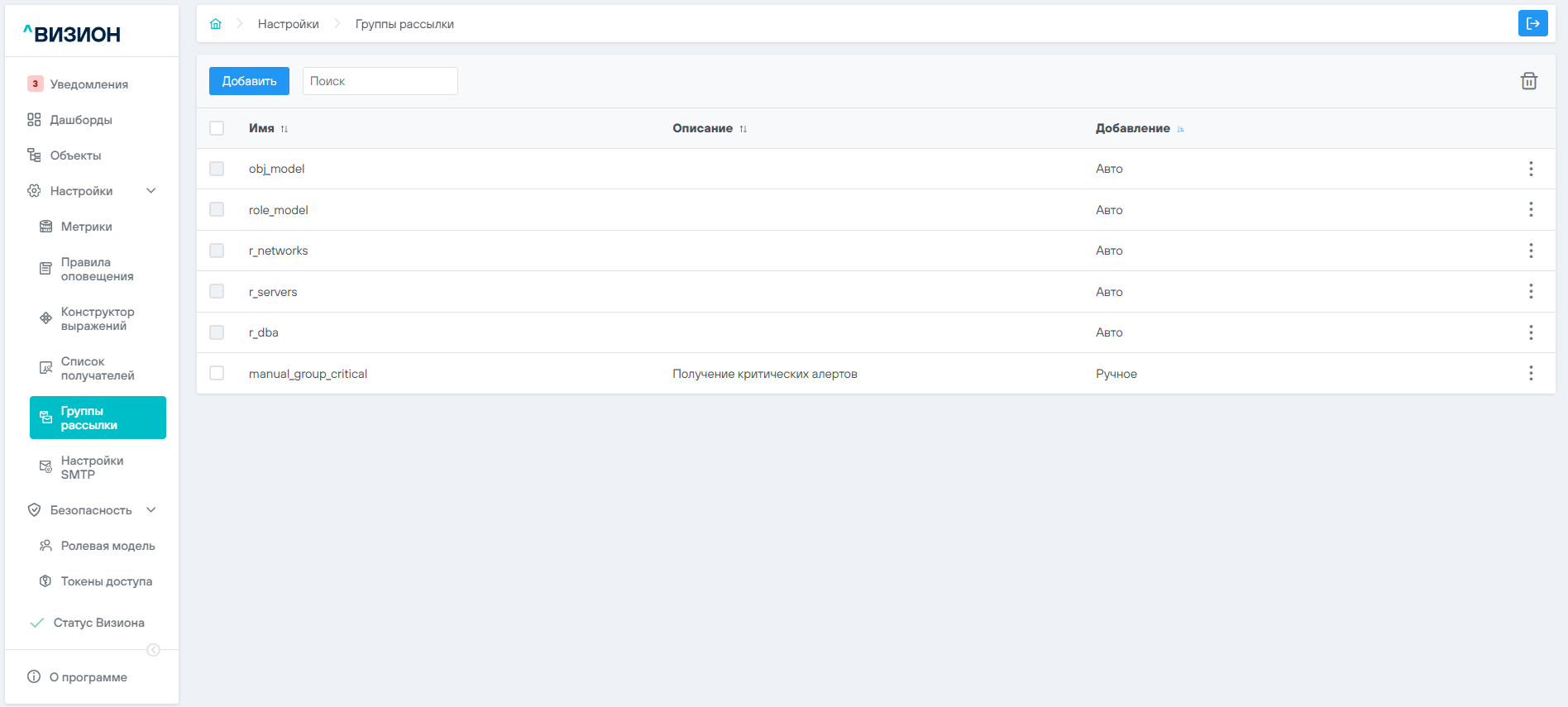The image size is (1568, 707).
Task: Open three-dot menu for manual_group_critical row
Action: pyautogui.click(x=1530, y=374)
